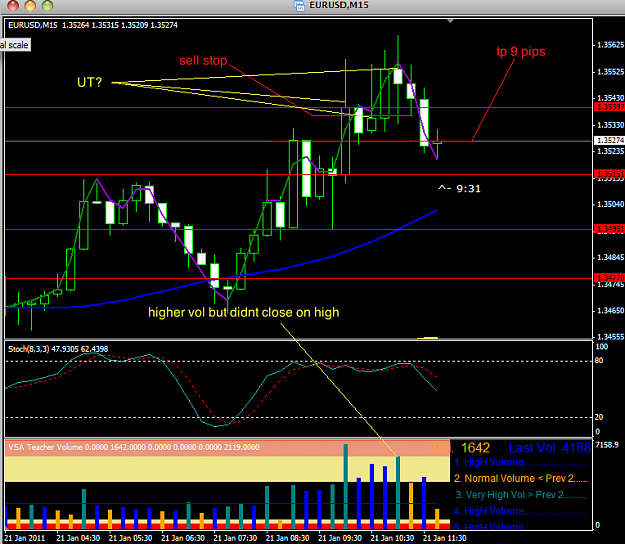625x544 pixels.
Task: Click the 'al scale' tooltip label
Action: (15, 45)
